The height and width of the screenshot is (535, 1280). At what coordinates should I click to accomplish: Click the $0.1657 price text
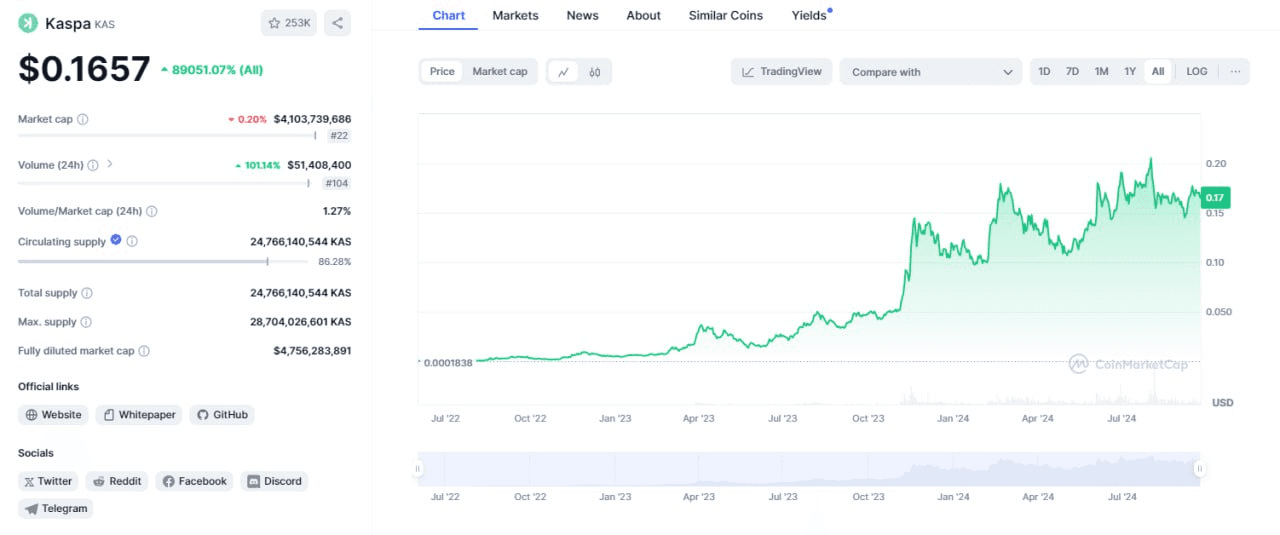[x=84, y=68]
